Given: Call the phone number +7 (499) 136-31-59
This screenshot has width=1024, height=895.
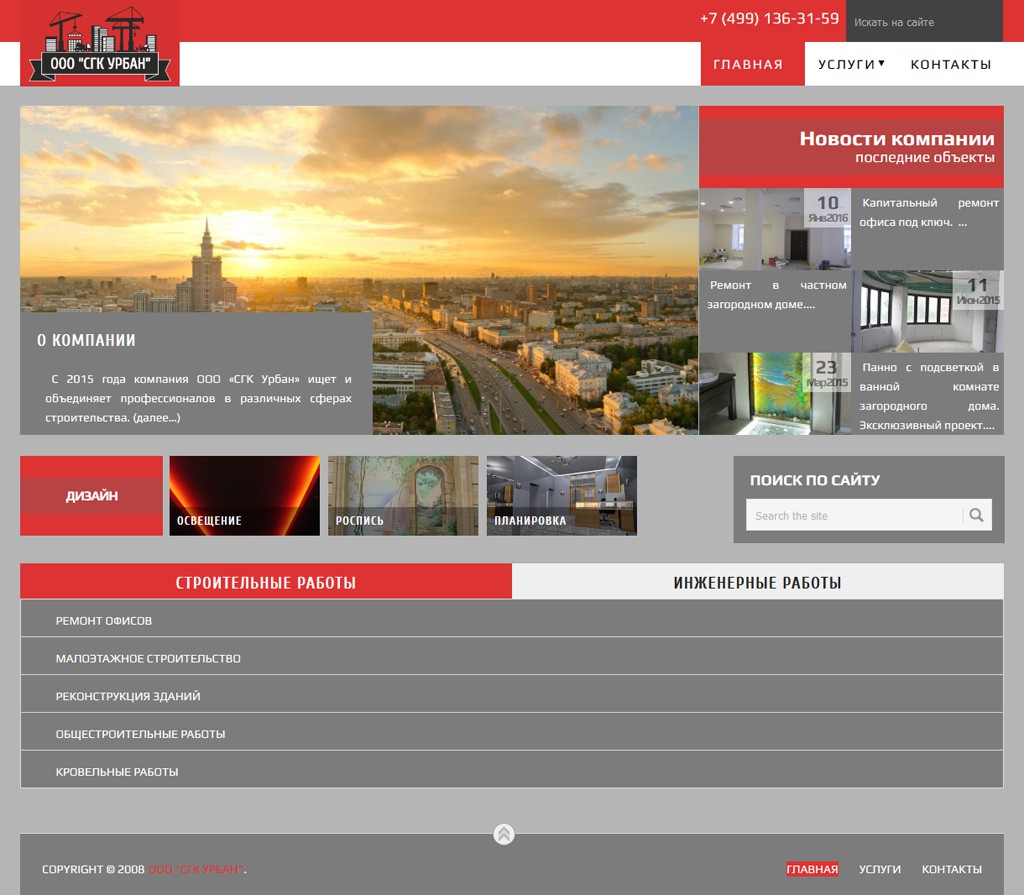Looking at the screenshot, I should point(769,18).
